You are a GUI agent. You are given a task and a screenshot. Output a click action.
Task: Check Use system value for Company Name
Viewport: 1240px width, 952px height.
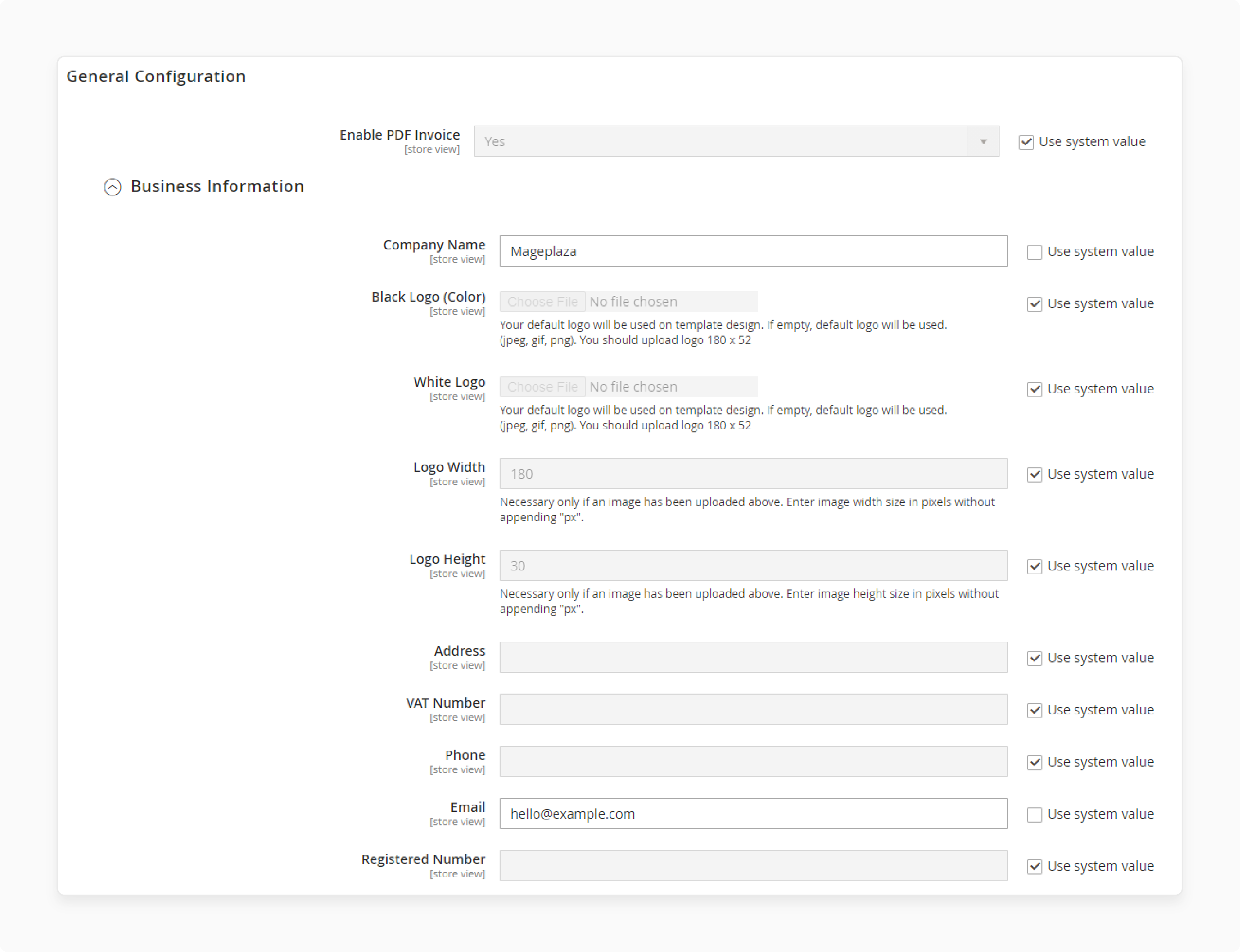(x=1034, y=251)
